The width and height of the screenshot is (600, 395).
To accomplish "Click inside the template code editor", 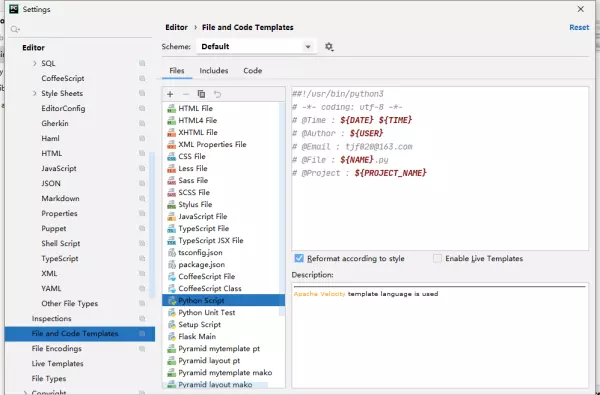I will point(440,168).
